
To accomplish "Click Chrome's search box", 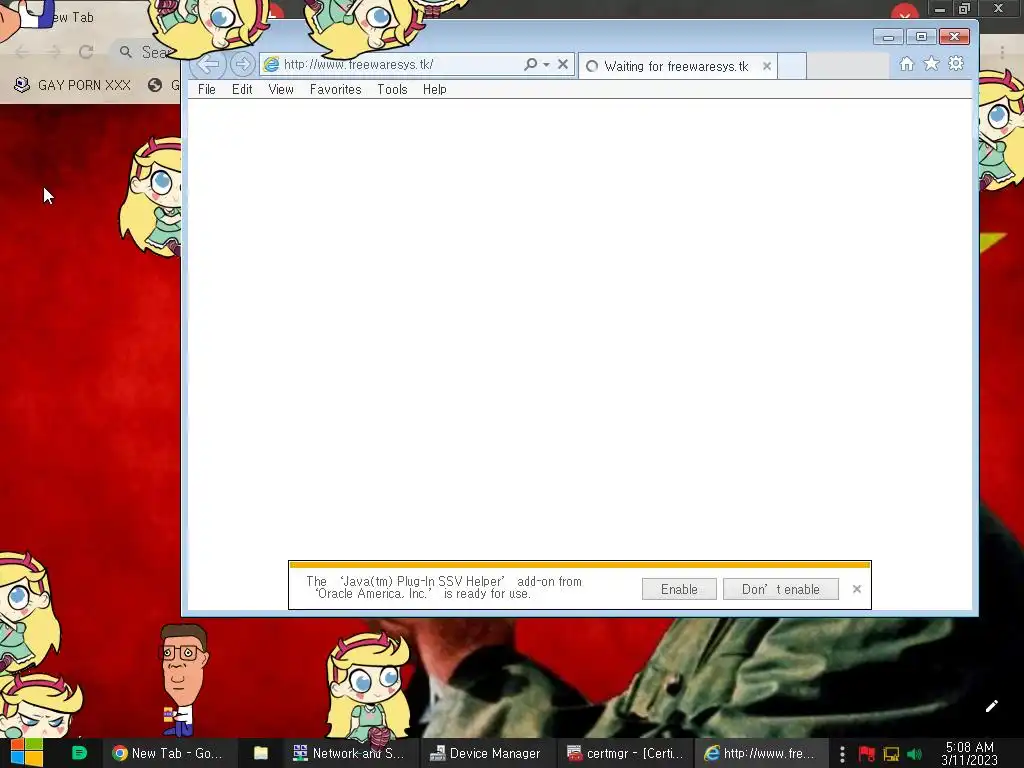I will 147,52.
